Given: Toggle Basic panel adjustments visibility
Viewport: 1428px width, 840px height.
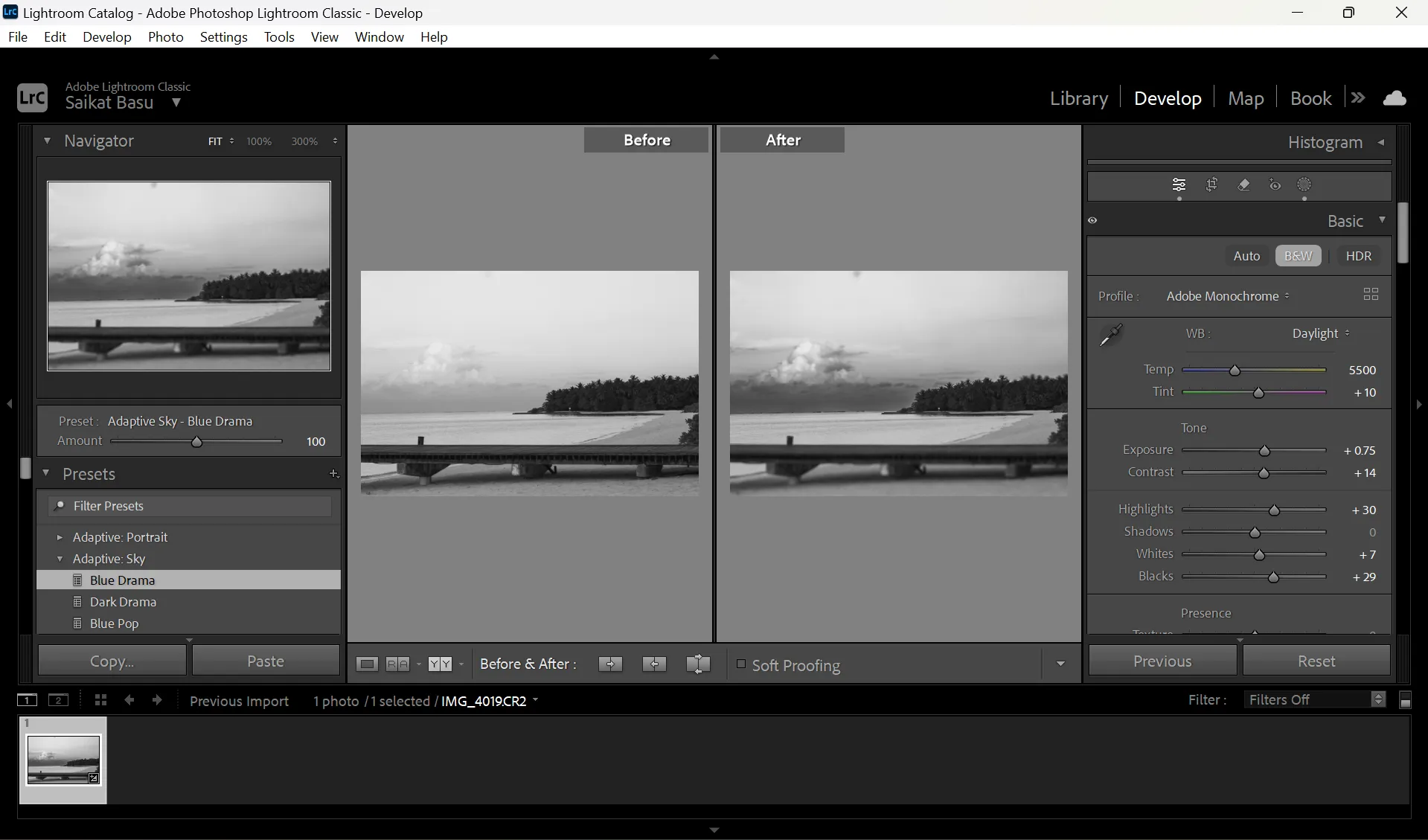Looking at the screenshot, I should point(1092,220).
